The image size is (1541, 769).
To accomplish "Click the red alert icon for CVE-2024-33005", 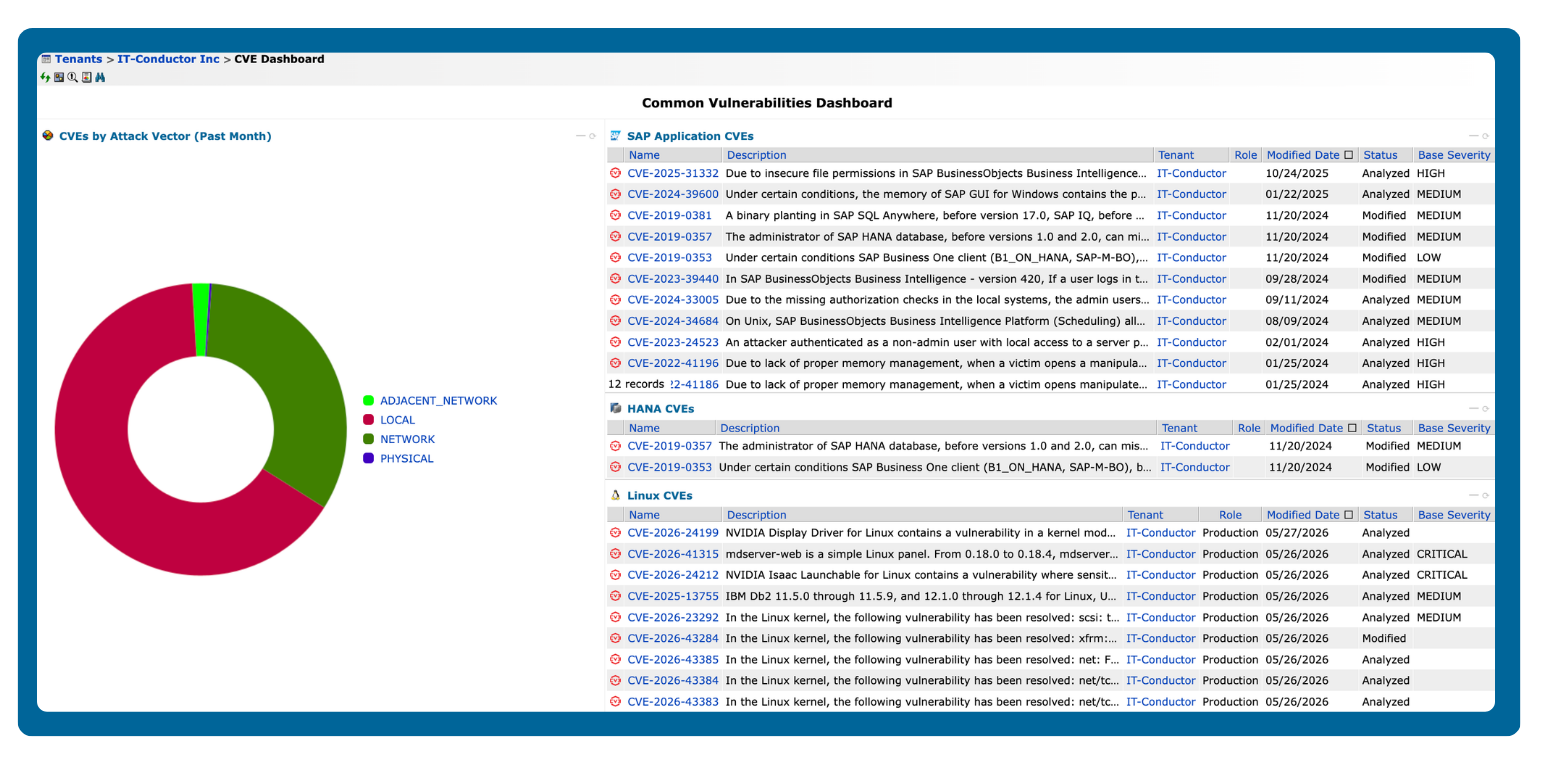I will click(x=616, y=300).
